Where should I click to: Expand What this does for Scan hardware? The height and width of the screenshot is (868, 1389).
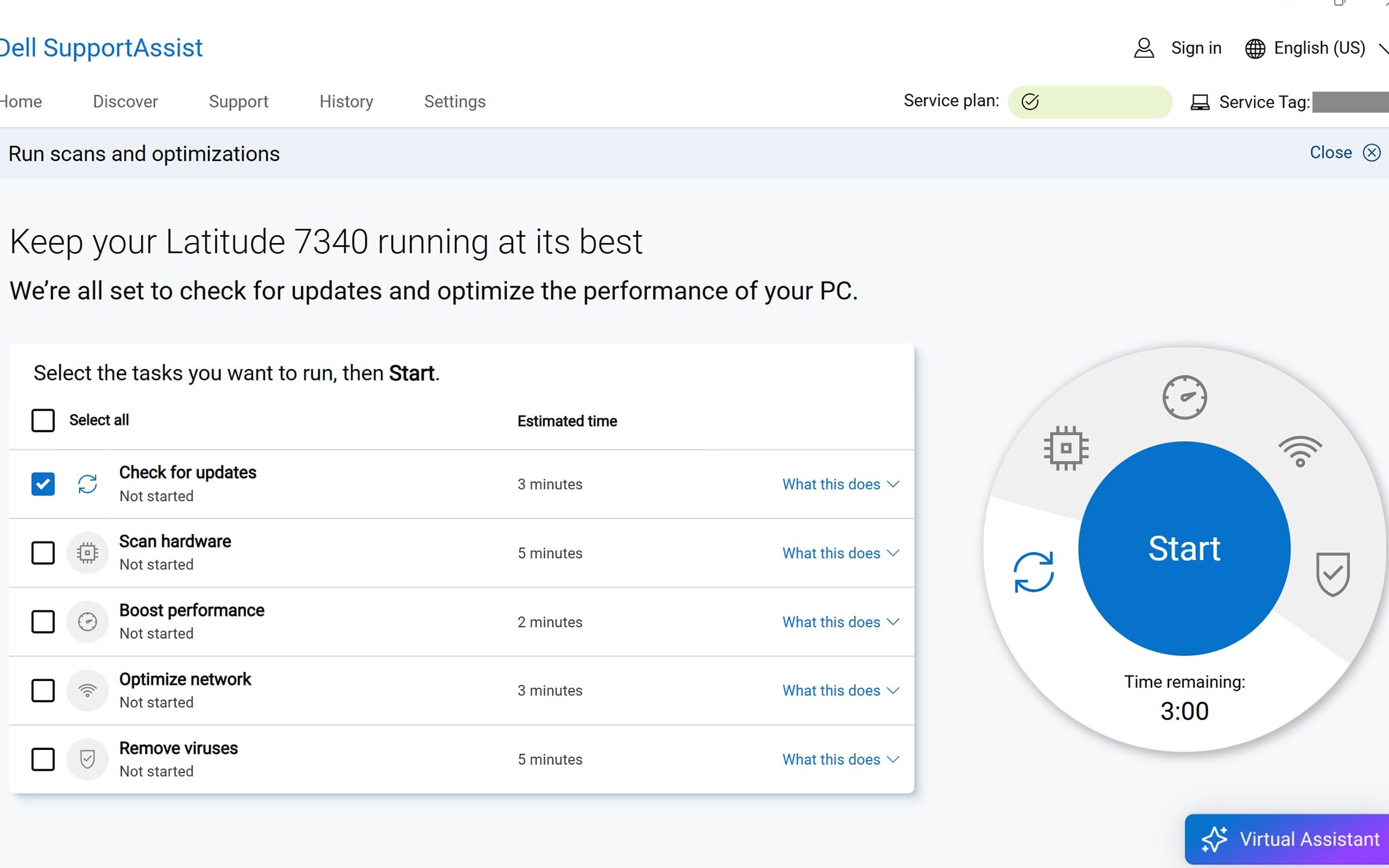[840, 553]
